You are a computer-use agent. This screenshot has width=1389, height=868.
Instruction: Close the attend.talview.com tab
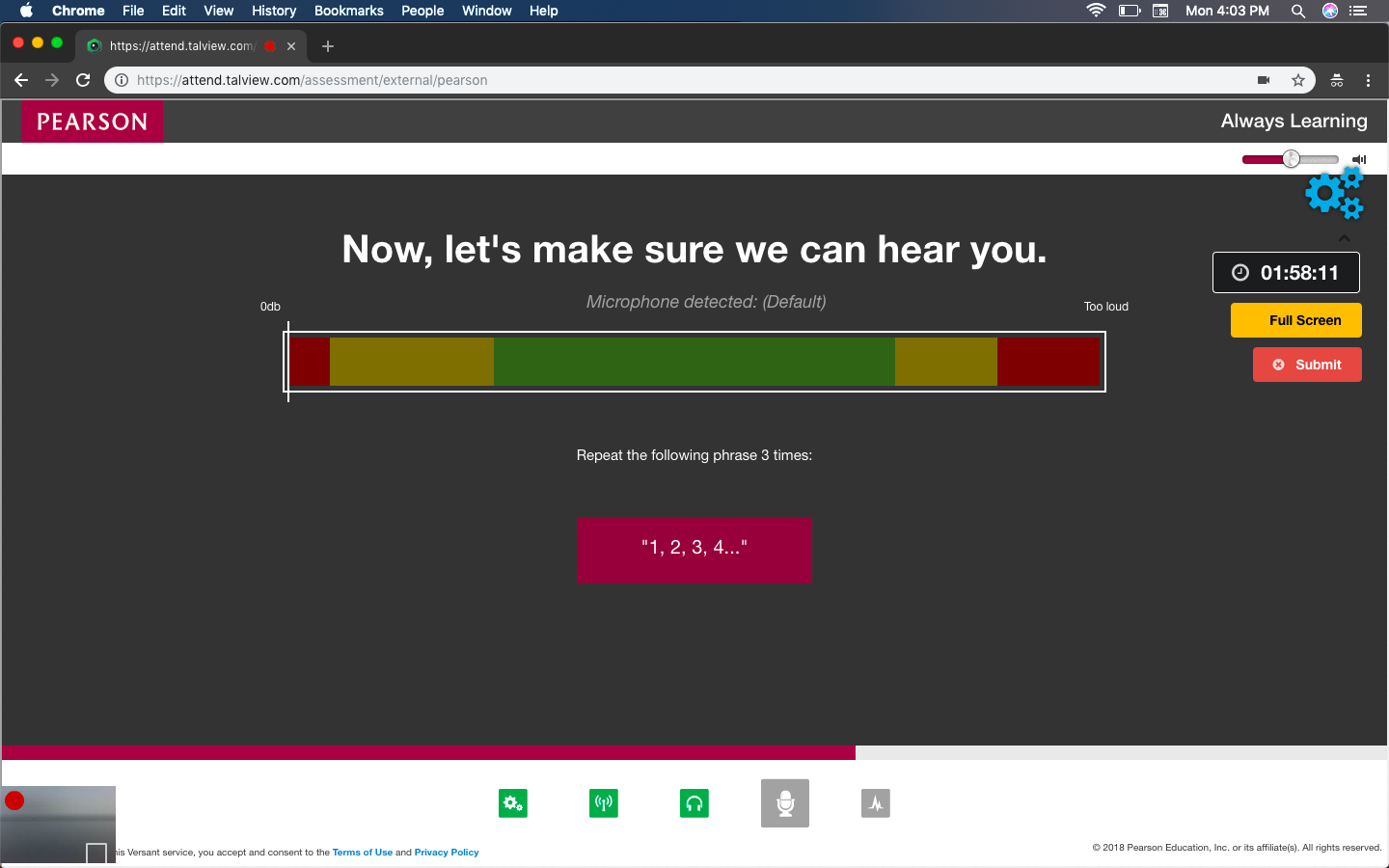[x=291, y=46]
